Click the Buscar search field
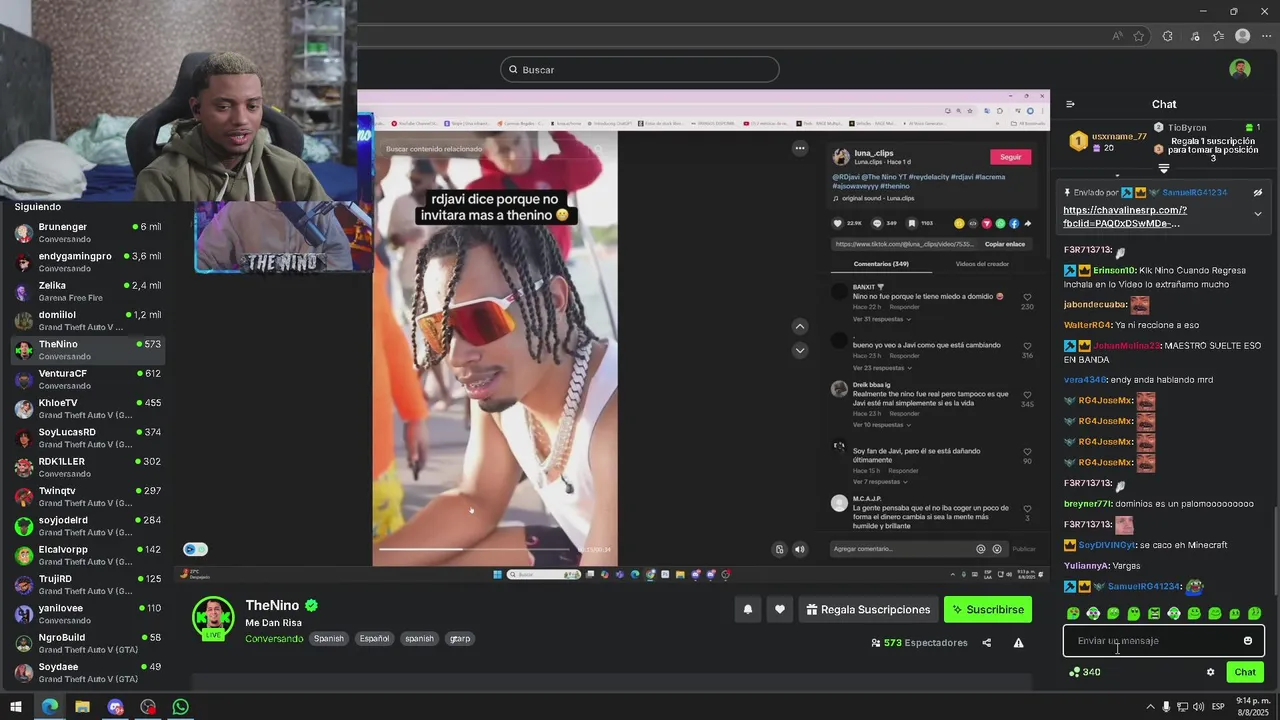The height and width of the screenshot is (720, 1280). tap(640, 69)
